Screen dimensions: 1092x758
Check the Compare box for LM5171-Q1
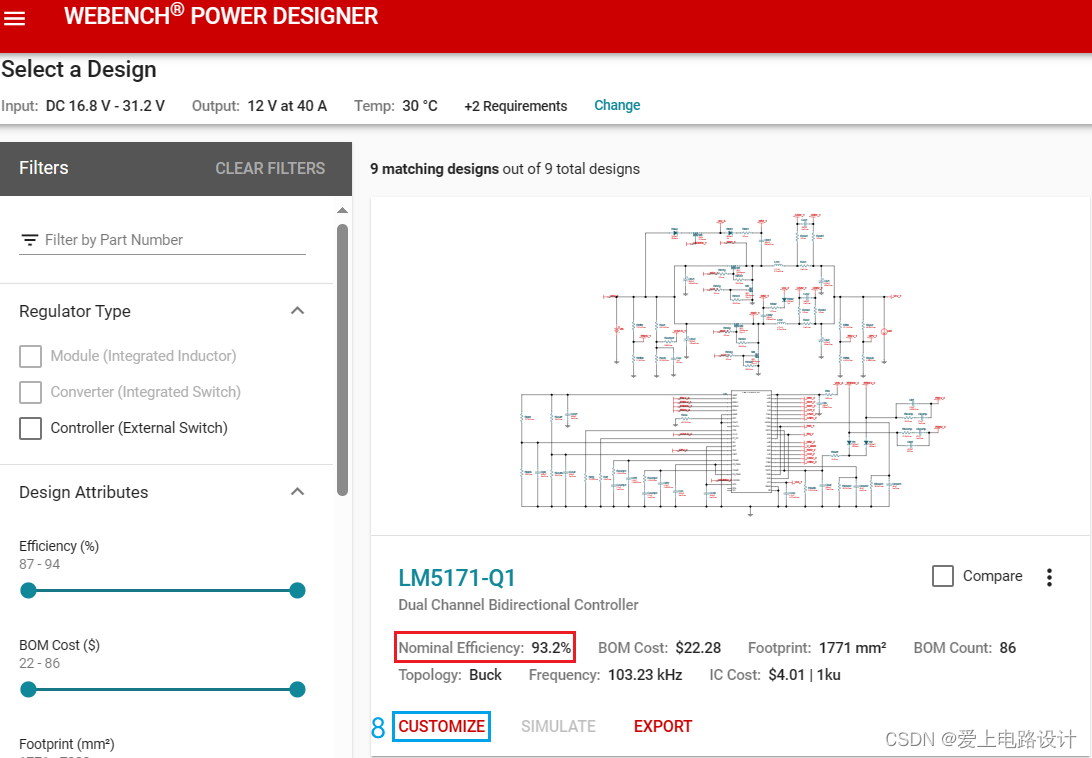[942, 576]
